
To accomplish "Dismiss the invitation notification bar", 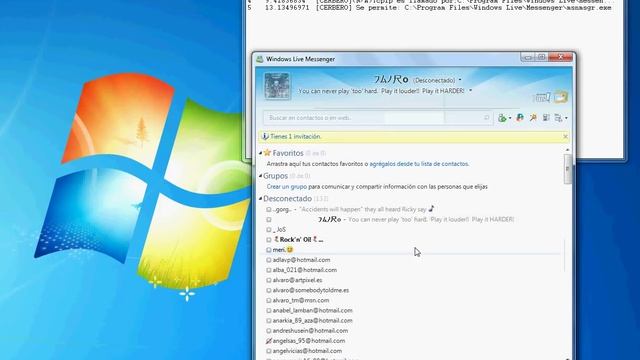I will click(x=565, y=136).
